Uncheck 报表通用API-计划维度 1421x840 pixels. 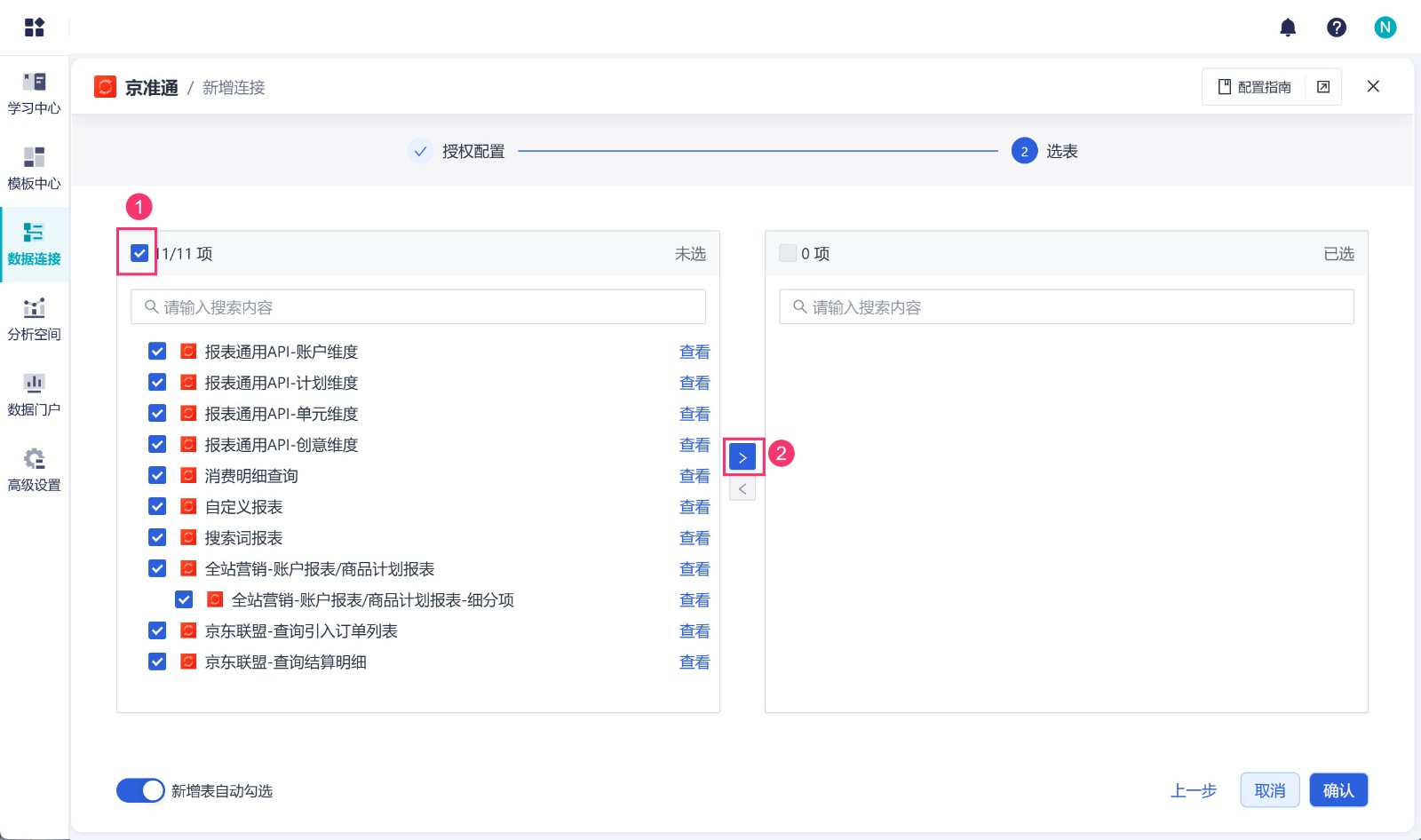(157, 382)
